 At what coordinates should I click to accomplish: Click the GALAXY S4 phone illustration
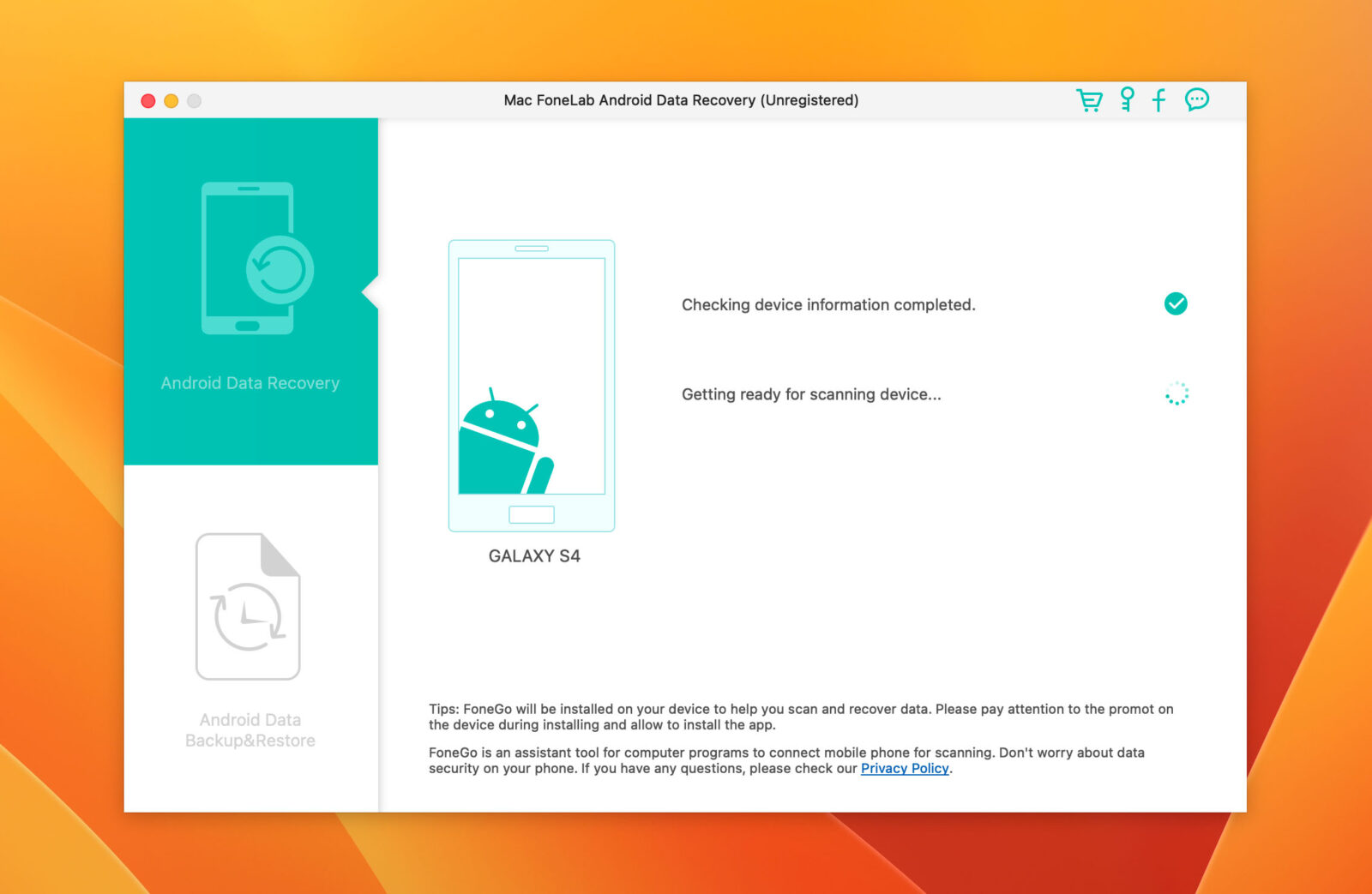(x=532, y=386)
